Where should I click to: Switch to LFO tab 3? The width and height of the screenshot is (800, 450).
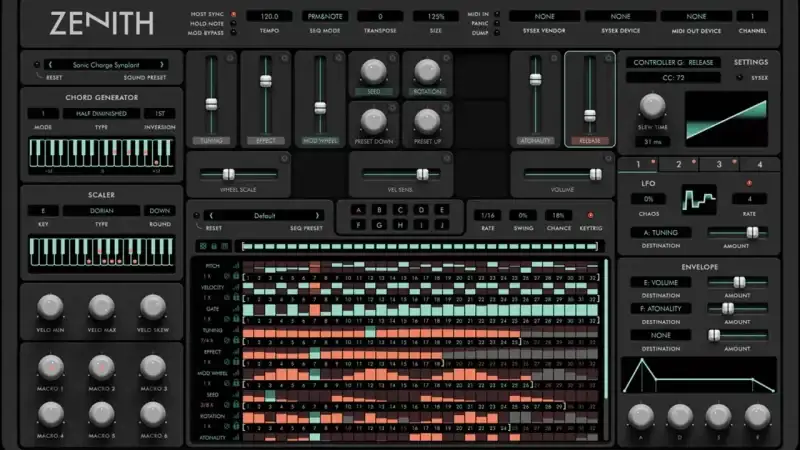tap(719, 164)
